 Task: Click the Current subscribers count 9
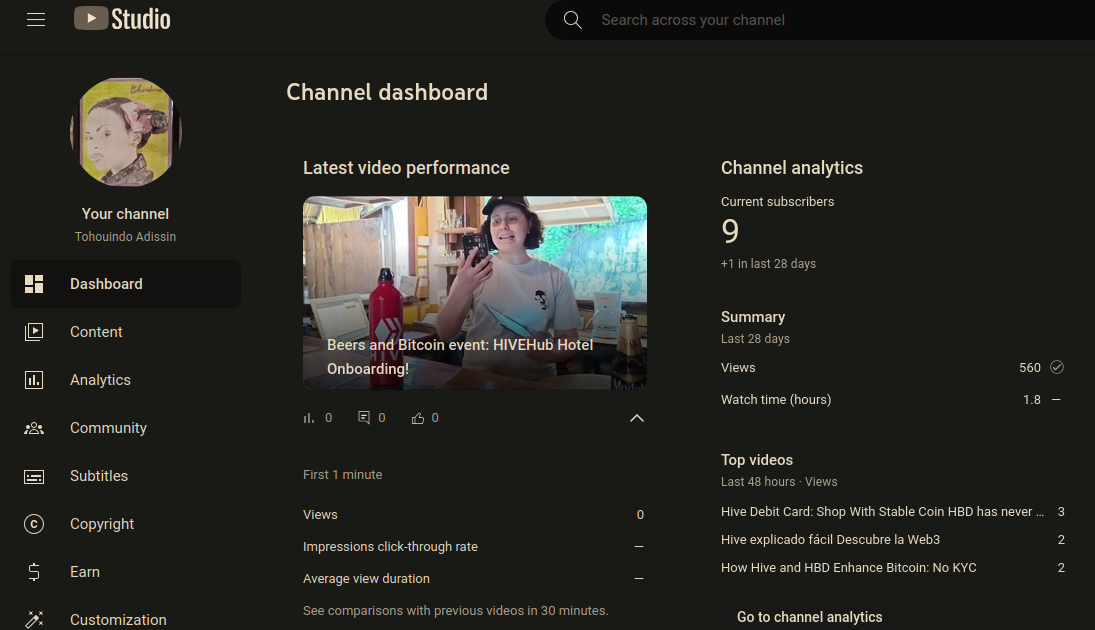pyautogui.click(x=730, y=231)
